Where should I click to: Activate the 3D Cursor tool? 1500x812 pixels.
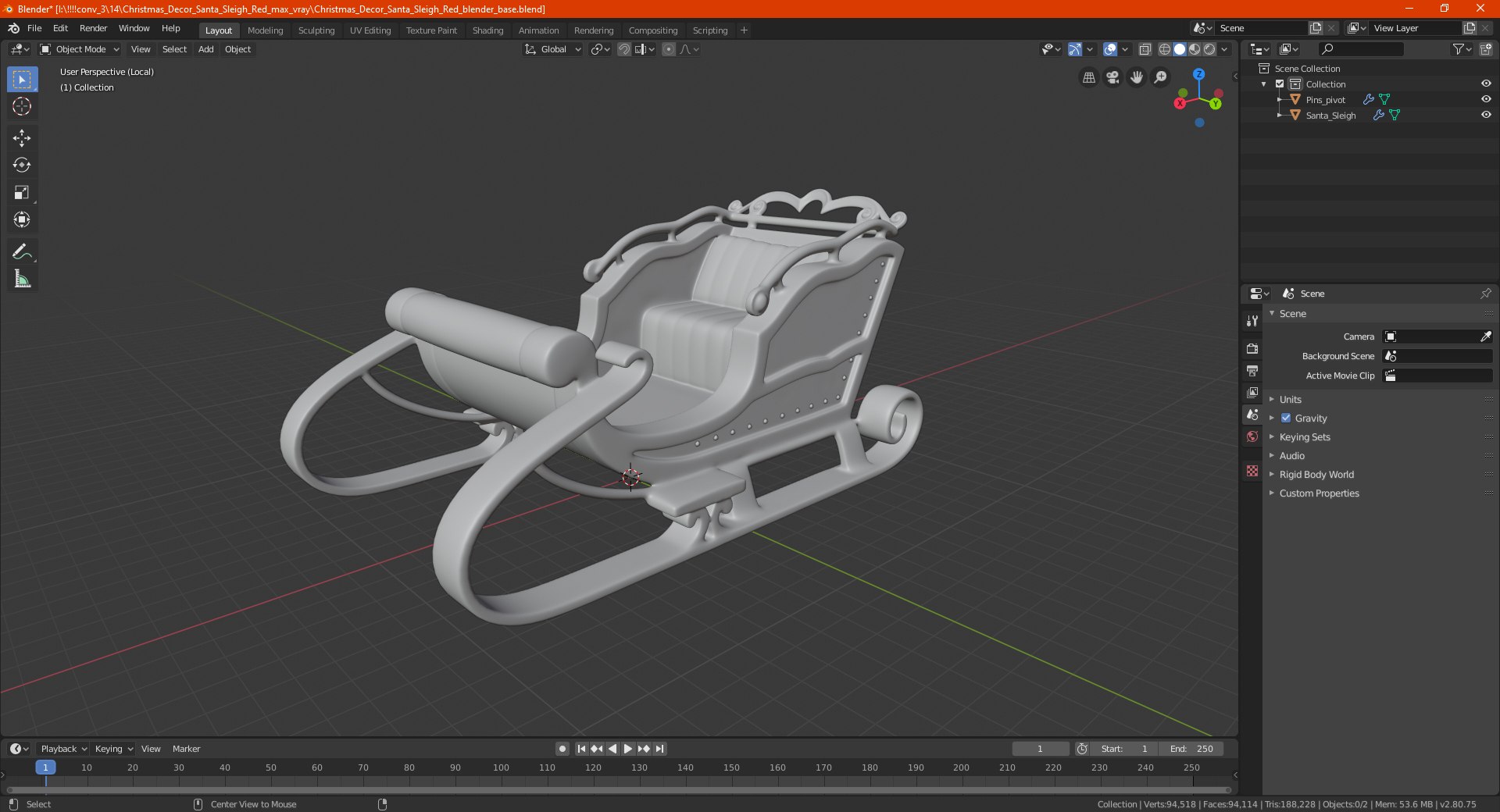[x=22, y=107]
